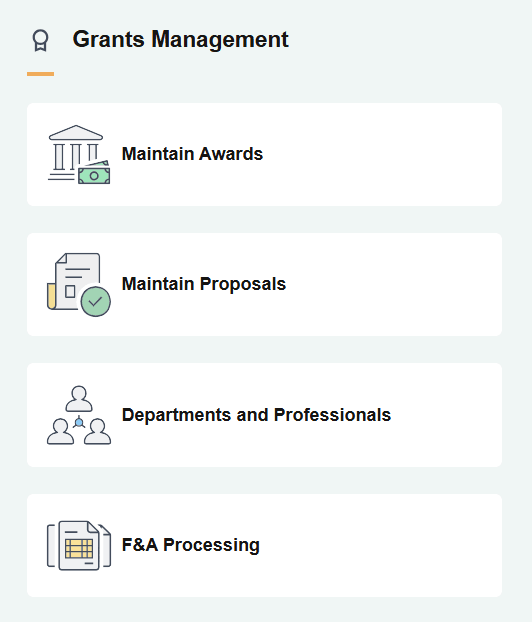Open the Maintain Awards bank and cash icon
This screenshot has height=622, width=532.
pyautogui.click(x=79, y=155)
